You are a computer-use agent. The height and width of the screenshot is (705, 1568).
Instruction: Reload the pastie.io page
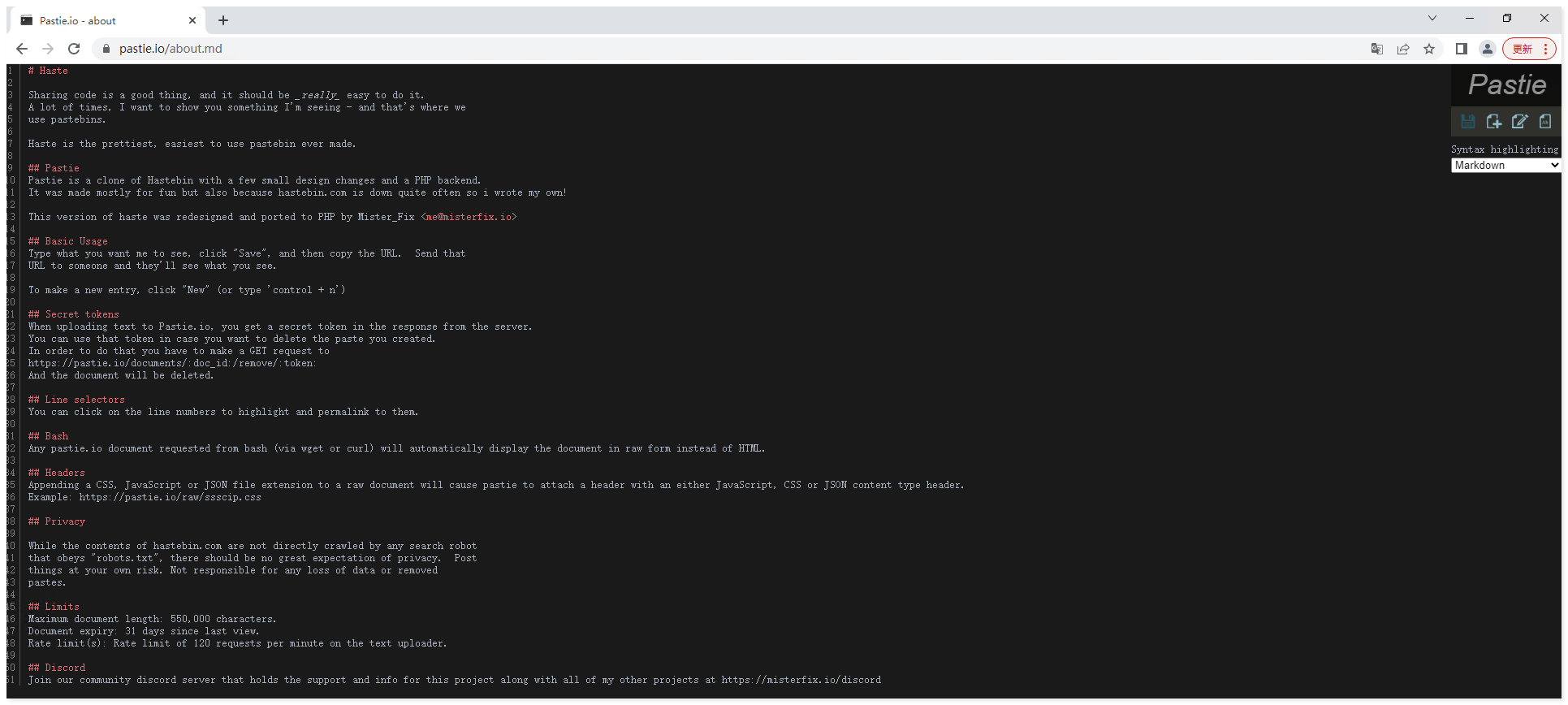[x=74, y=49]
